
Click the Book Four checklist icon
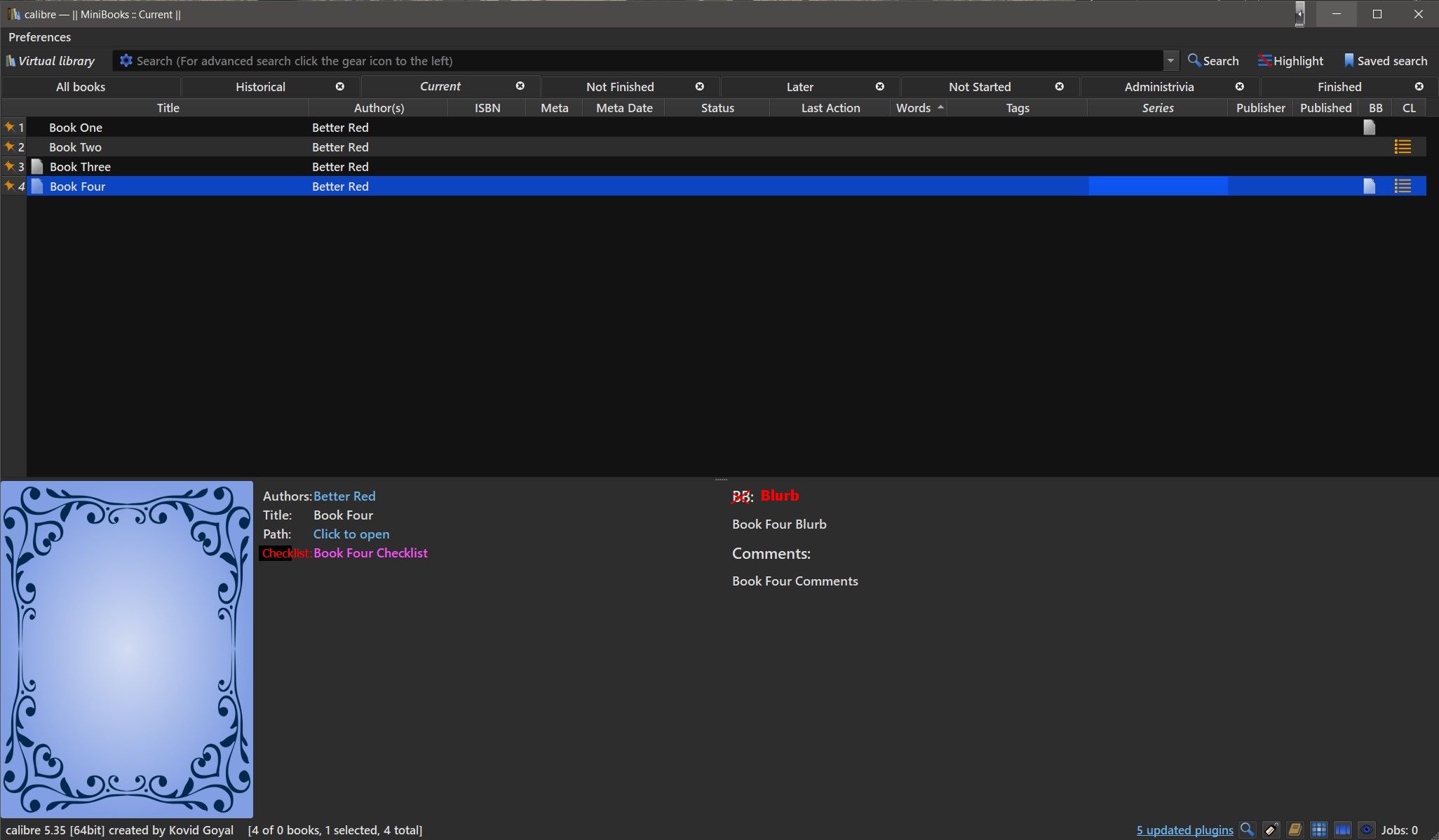click(x=1403, y=186)
